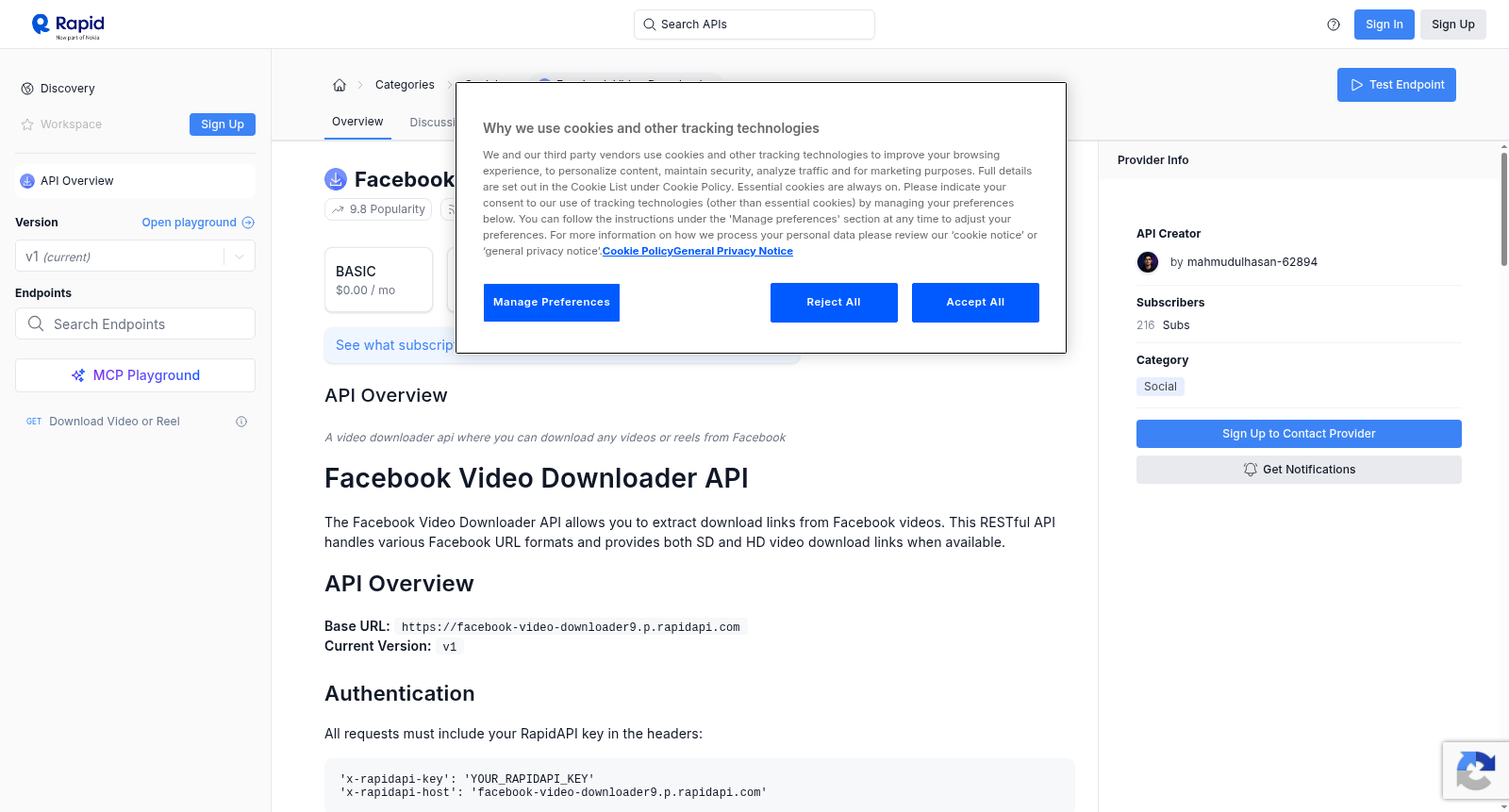Open Manage Preferences for cookies

[552, 303]
